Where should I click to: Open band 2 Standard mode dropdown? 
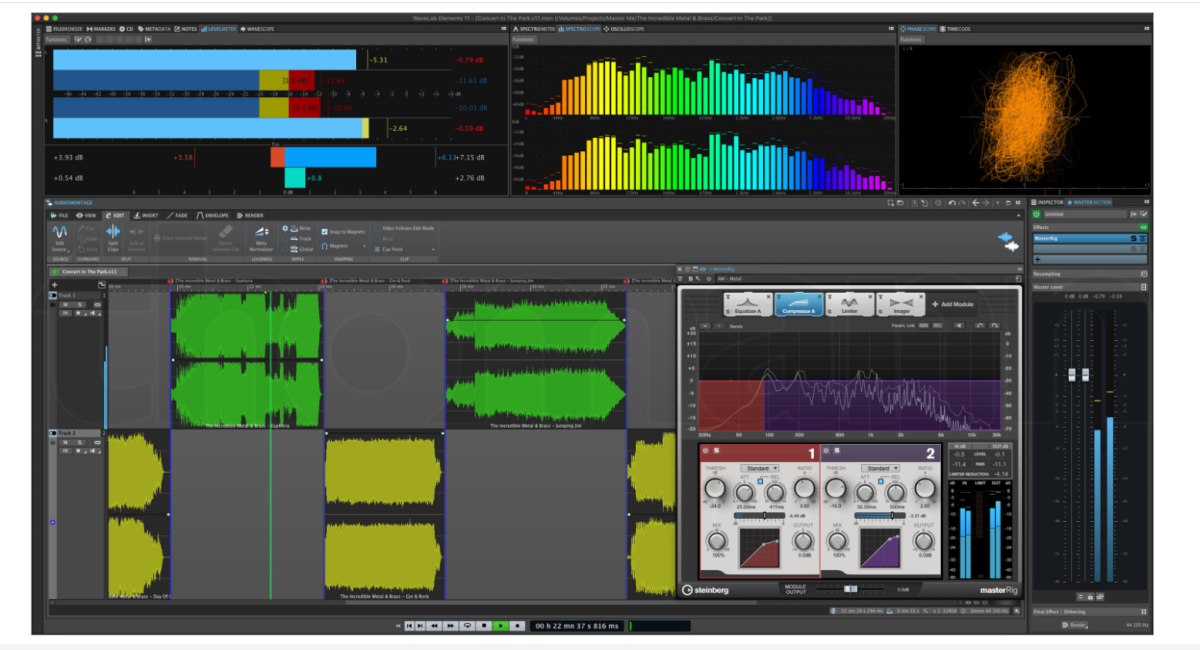(881, 468)
